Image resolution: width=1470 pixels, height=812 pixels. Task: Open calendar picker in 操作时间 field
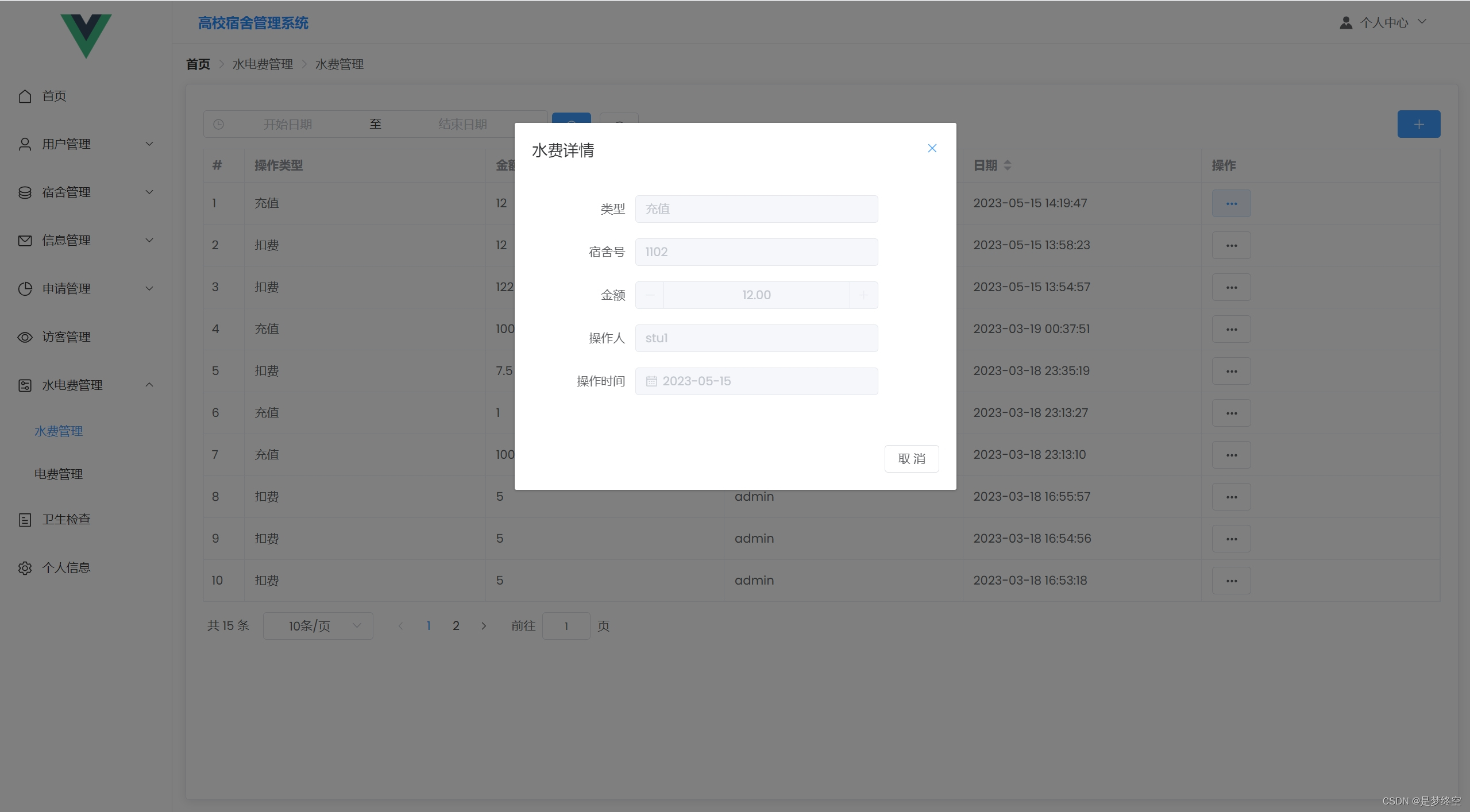coord(651,381)
